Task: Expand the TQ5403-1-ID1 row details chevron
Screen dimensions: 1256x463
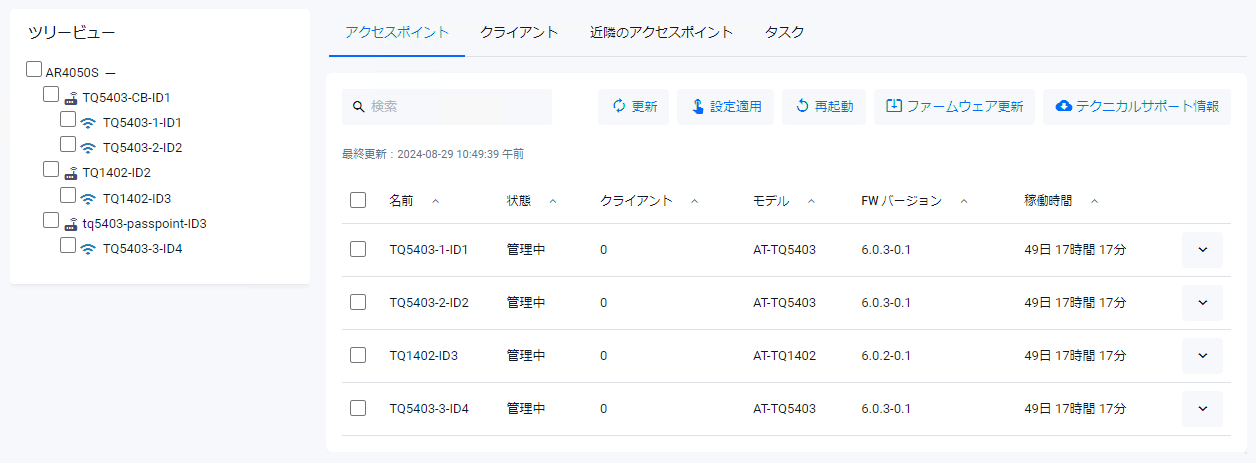Action: tap(1202, 250)
